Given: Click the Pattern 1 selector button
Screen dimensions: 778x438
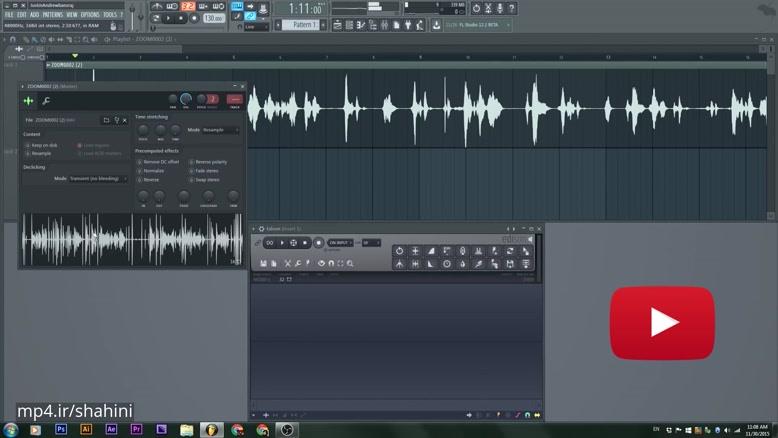Looking at the screenshot, I should point(304,24).
